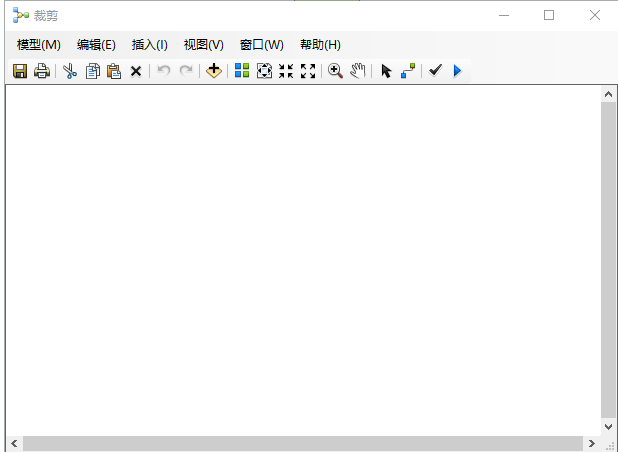
Task: Click the Full Extent icon
Action: [264, 71]
